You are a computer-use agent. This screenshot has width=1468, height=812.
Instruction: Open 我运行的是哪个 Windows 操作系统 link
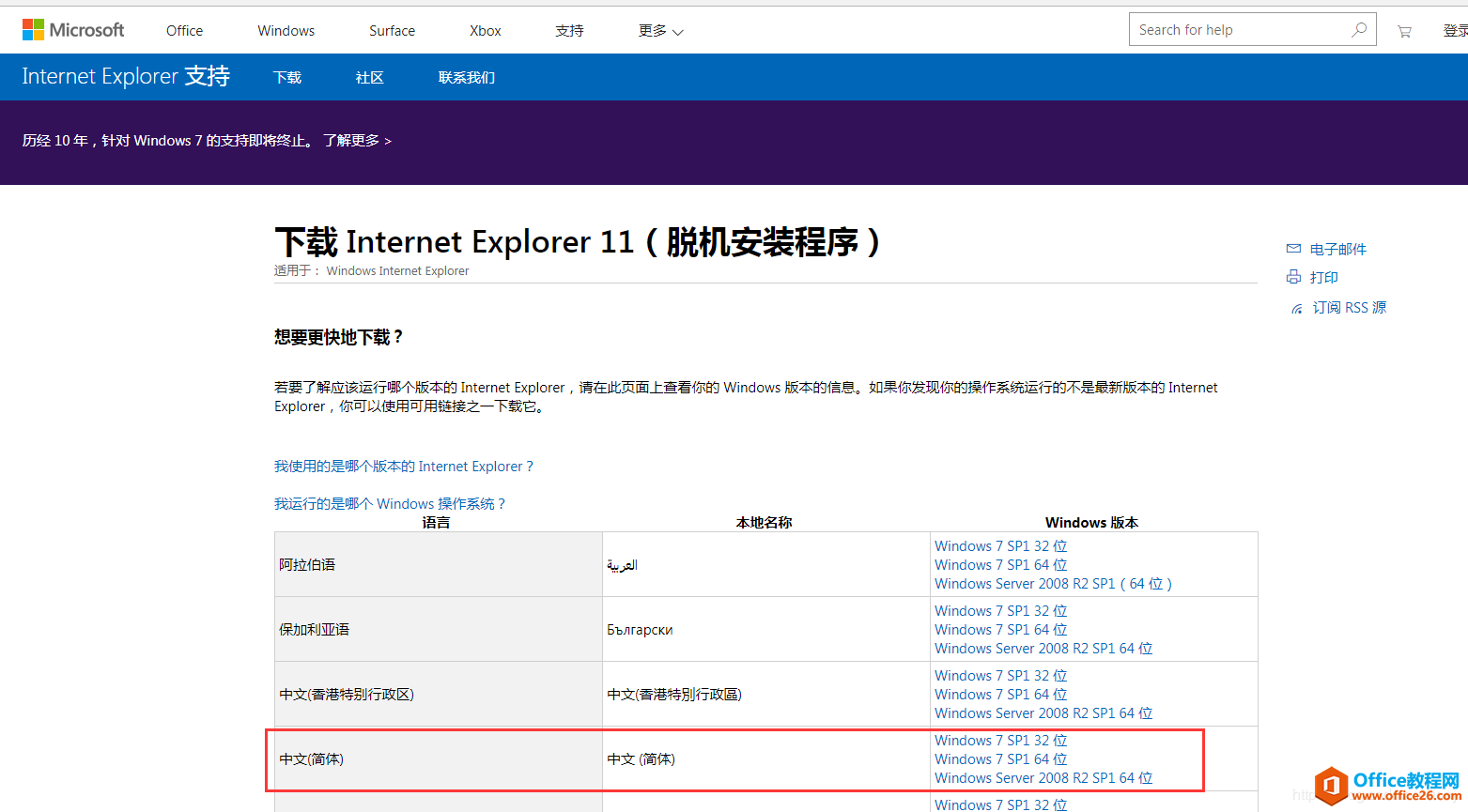(390, 504)
